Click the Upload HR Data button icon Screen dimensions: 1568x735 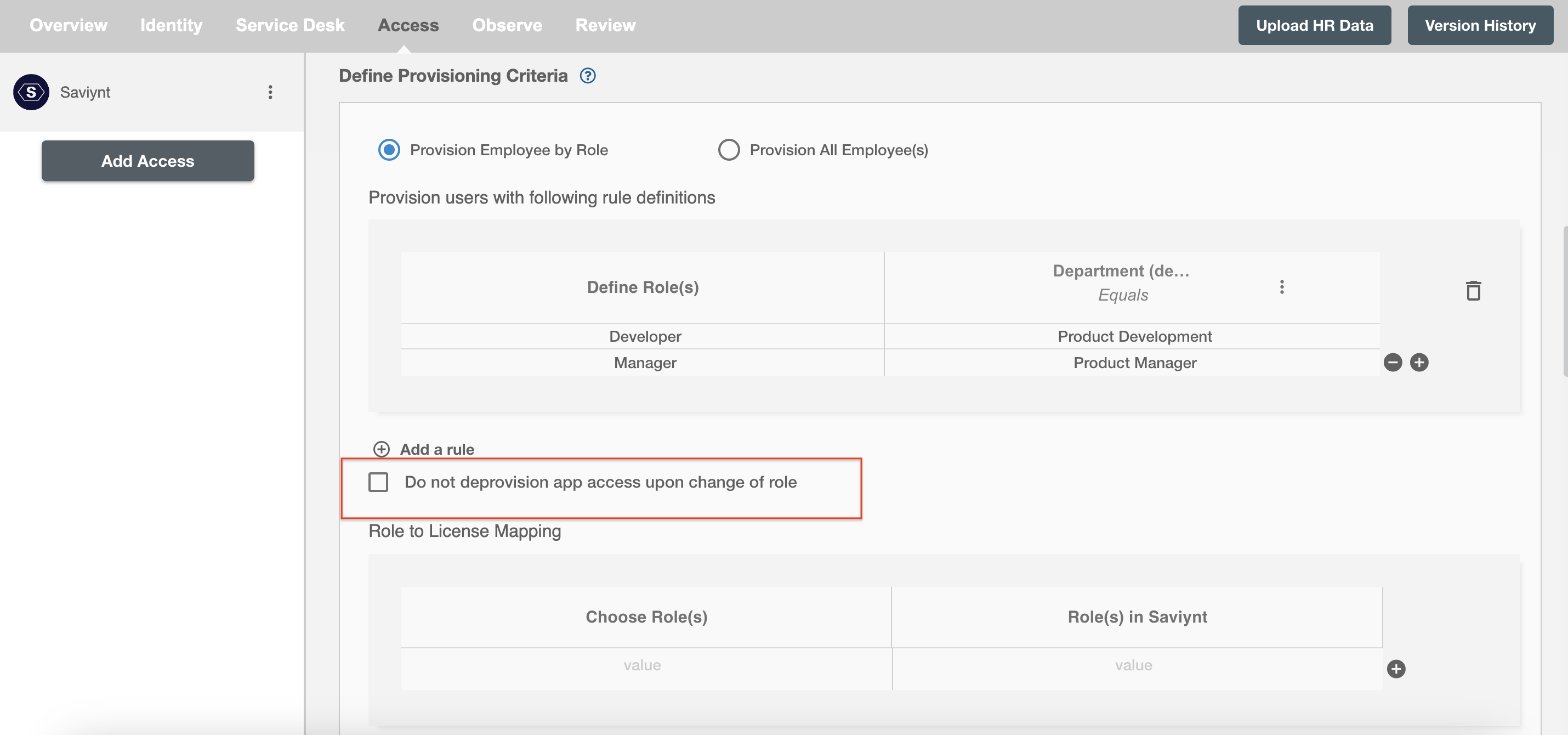coord(1315,25)
